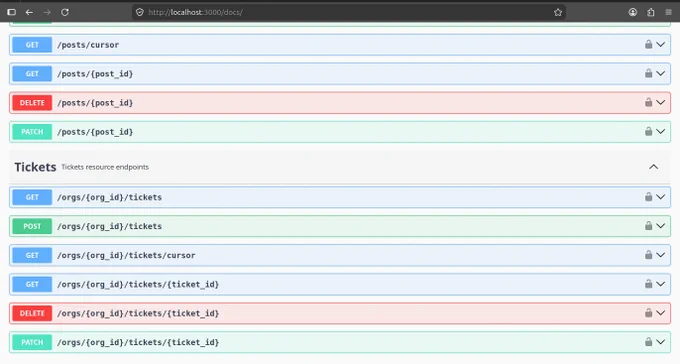Bookmark this page with the star icon

coord(558,12)
